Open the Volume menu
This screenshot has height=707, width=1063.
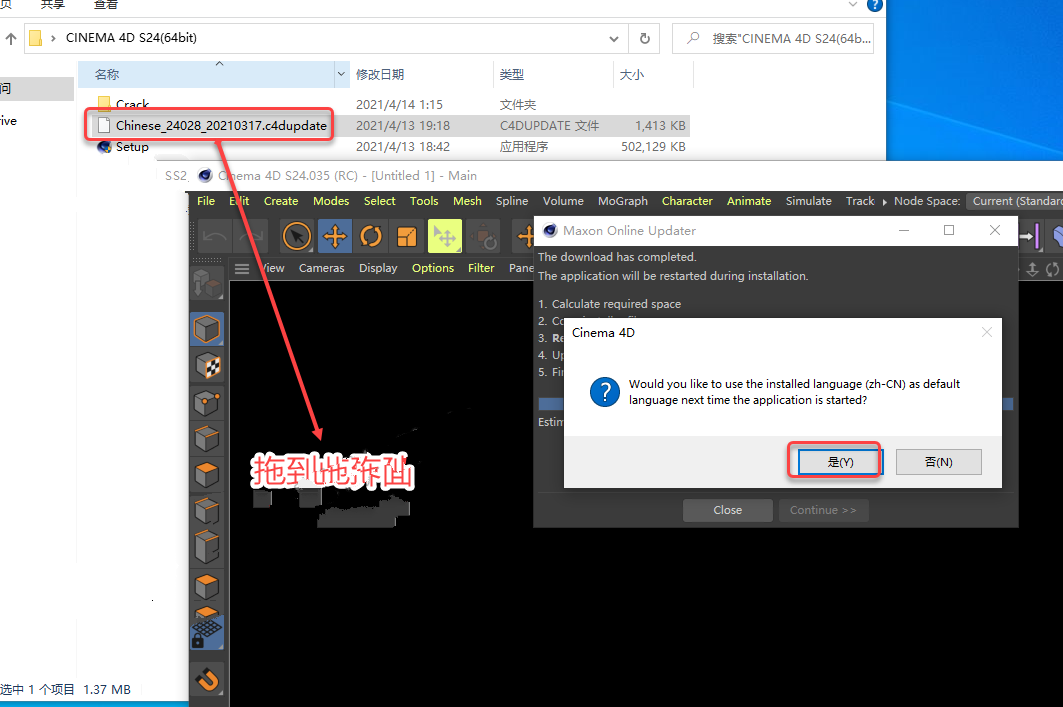coord(563,201)
